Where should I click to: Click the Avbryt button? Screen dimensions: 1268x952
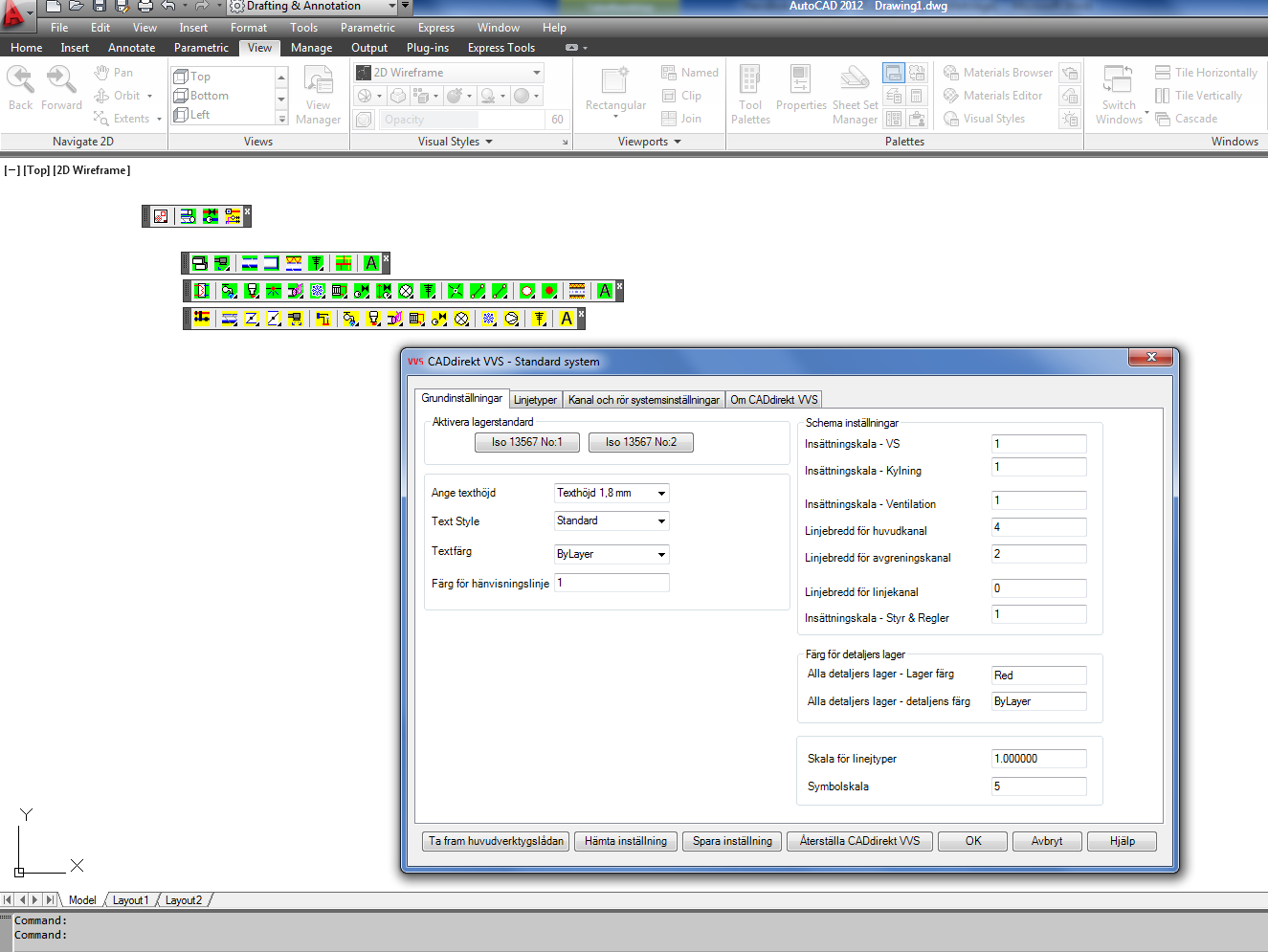[1047, 841]
